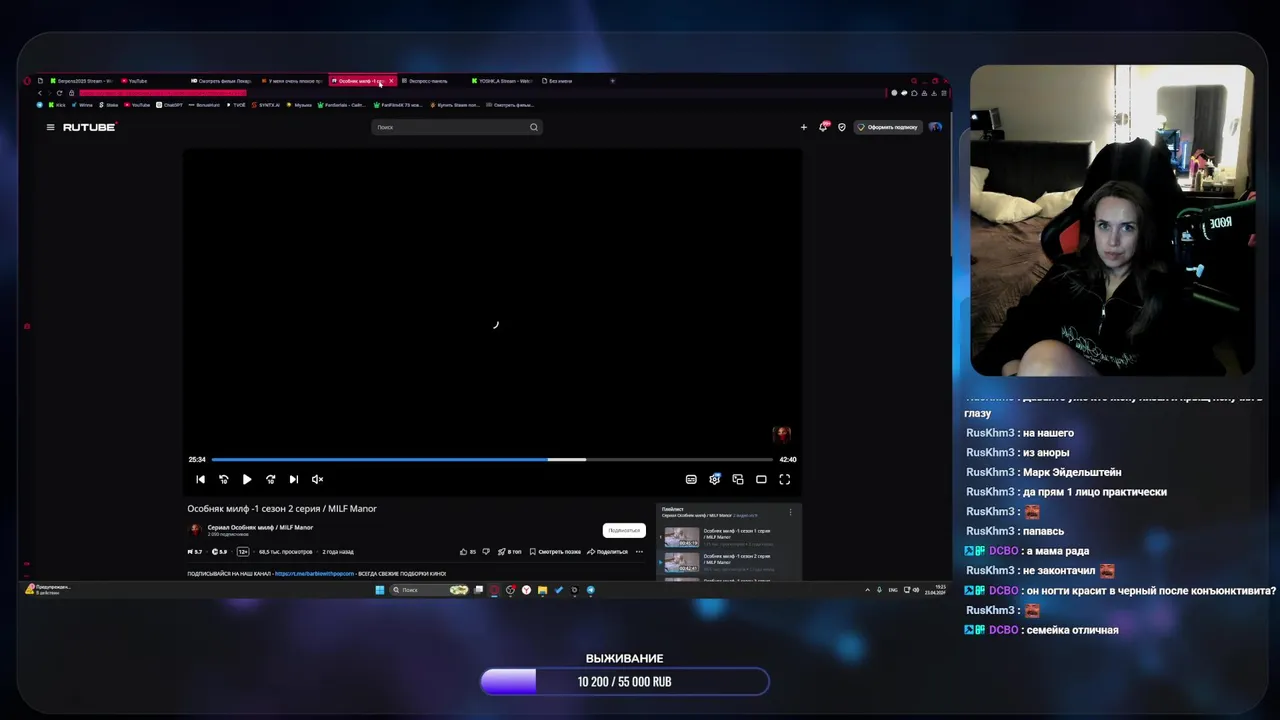Click the shield icon in header
Image resolution: width=1280 pixels, height=720 pixels.
pos(842,127)
